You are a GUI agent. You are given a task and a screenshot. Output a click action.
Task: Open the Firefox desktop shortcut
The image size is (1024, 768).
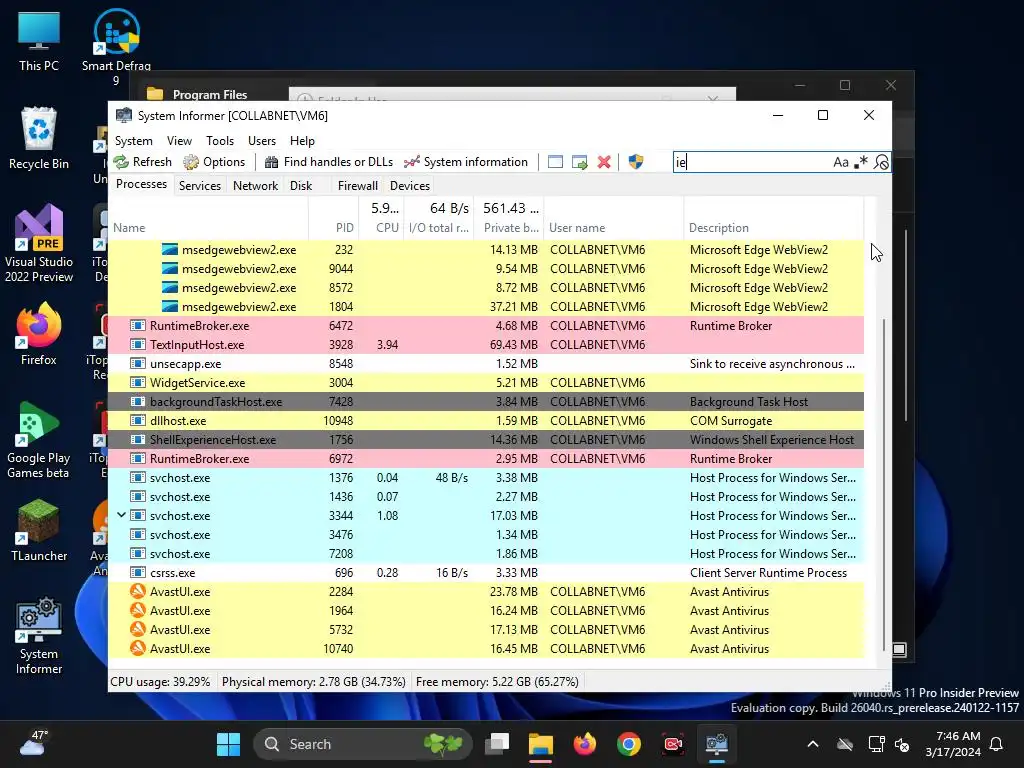pos(39,334)
